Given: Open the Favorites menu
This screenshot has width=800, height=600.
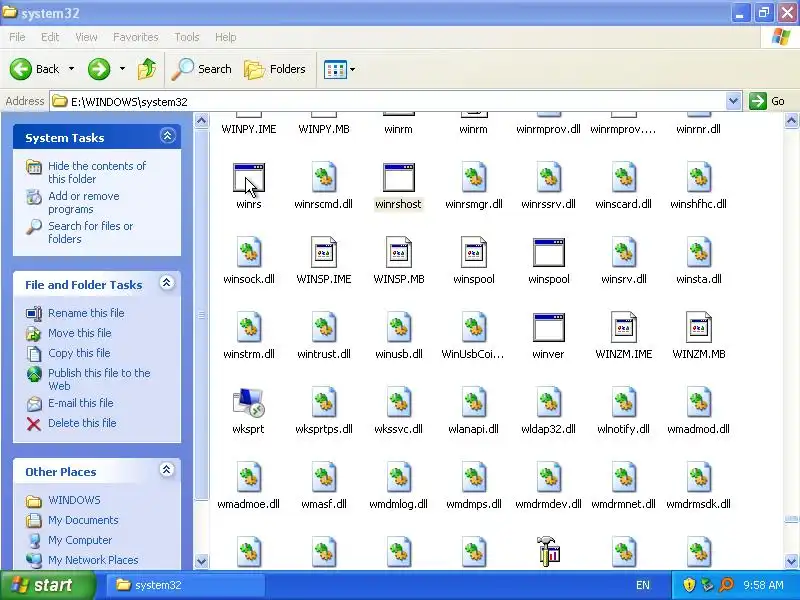Looking at the screenshot, I should click(x=136, y=37).
